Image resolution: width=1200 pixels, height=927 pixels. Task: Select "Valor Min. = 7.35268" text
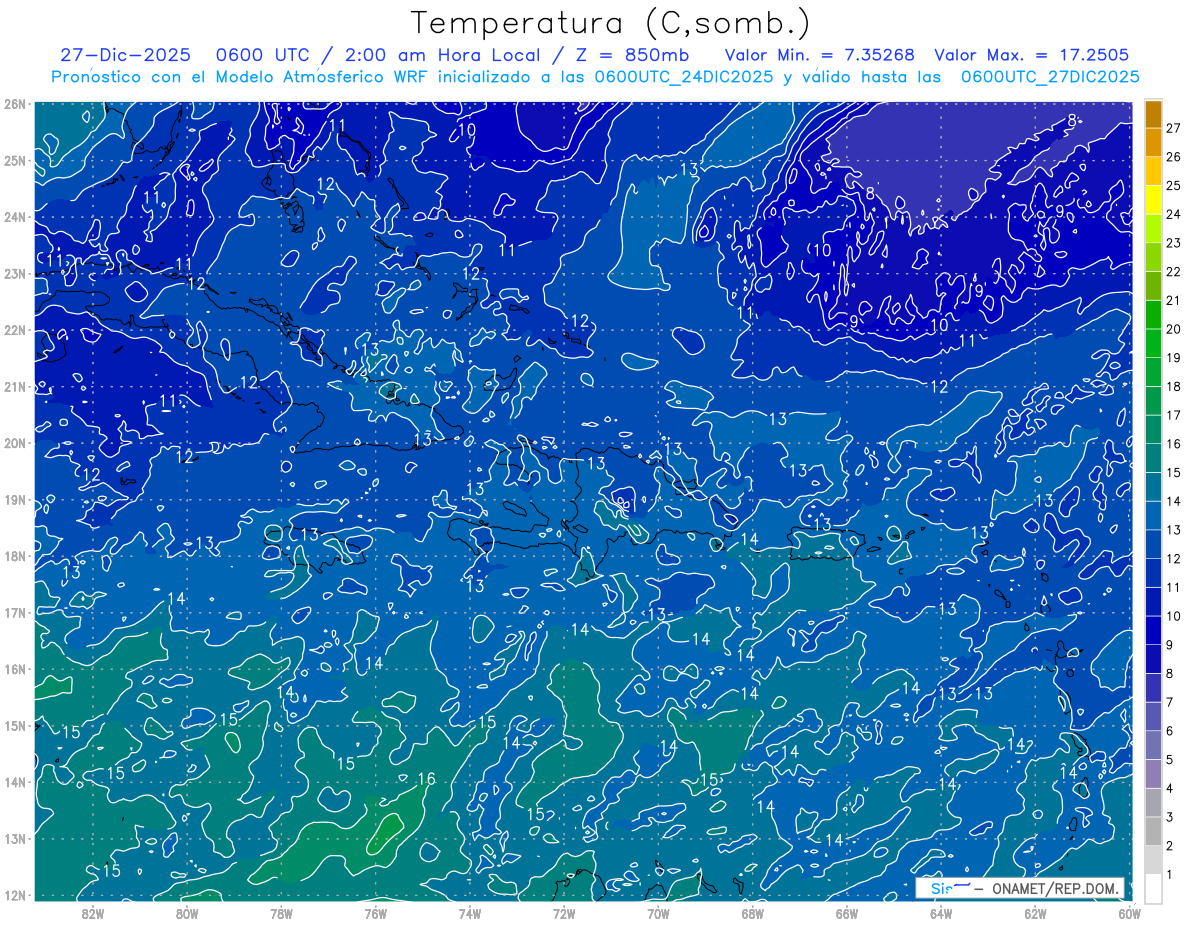pyautogui.click(x=820, y=55)
